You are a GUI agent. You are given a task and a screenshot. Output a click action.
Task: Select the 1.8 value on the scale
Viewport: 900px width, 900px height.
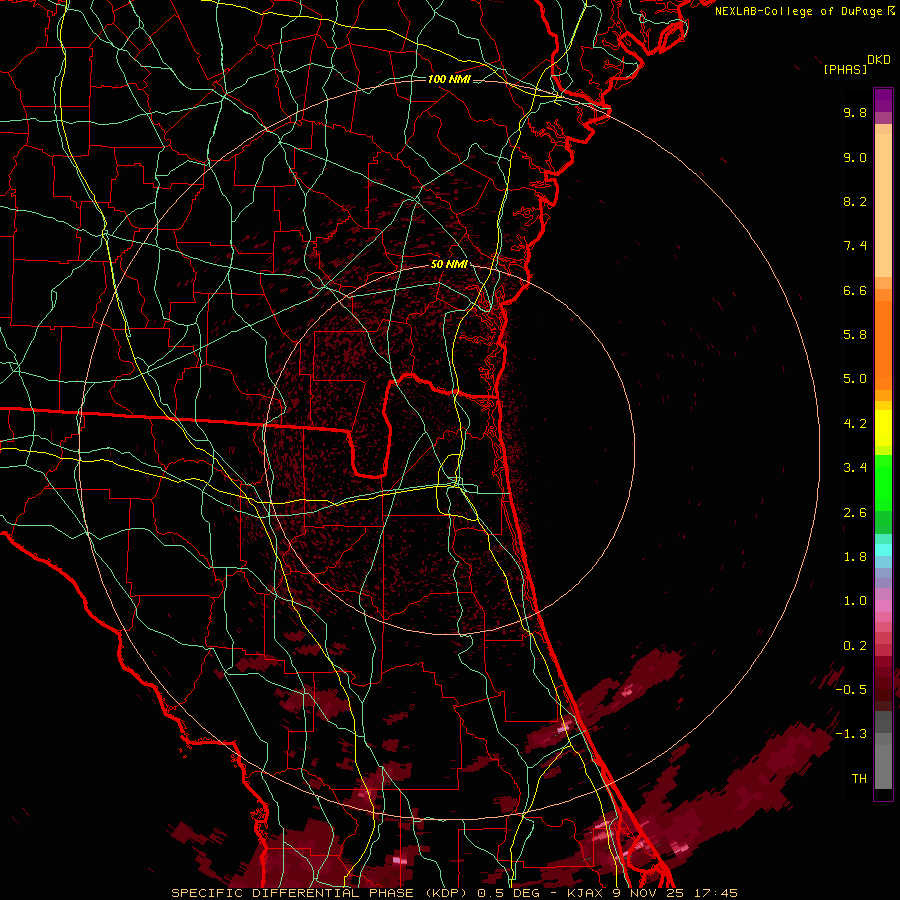855,557
